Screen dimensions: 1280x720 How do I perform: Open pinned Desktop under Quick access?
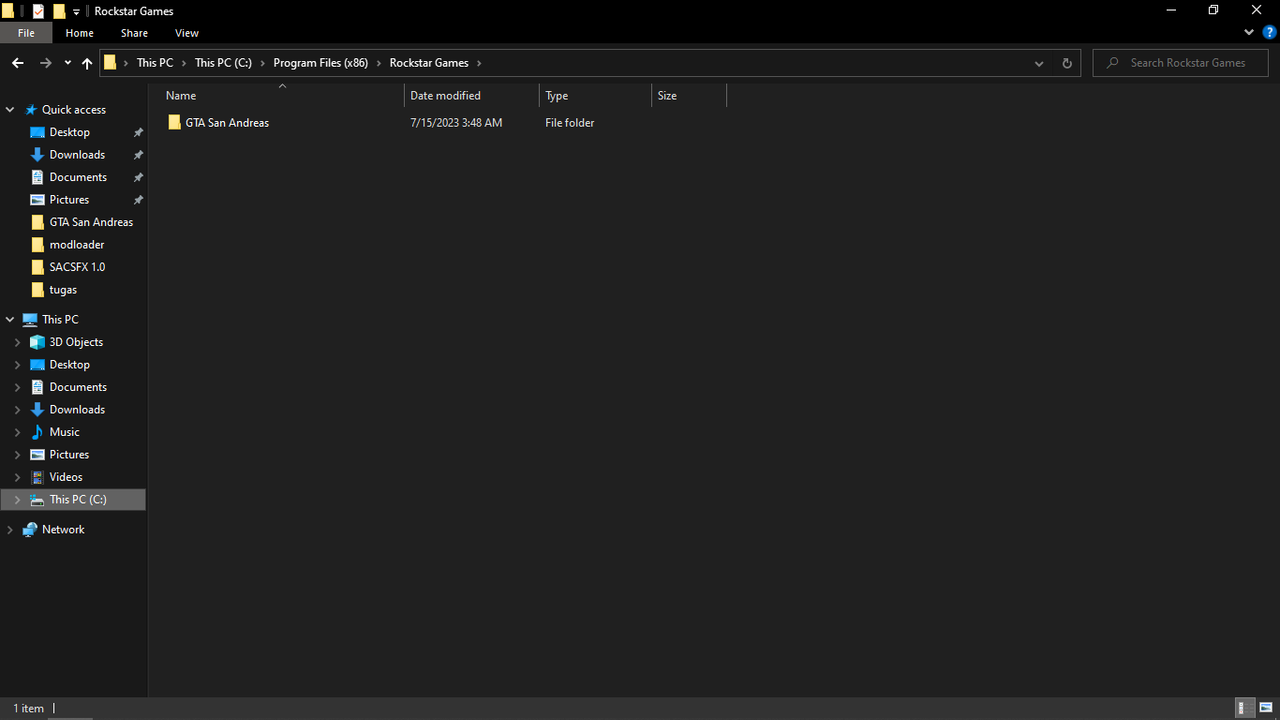click(x=69, y=132)
